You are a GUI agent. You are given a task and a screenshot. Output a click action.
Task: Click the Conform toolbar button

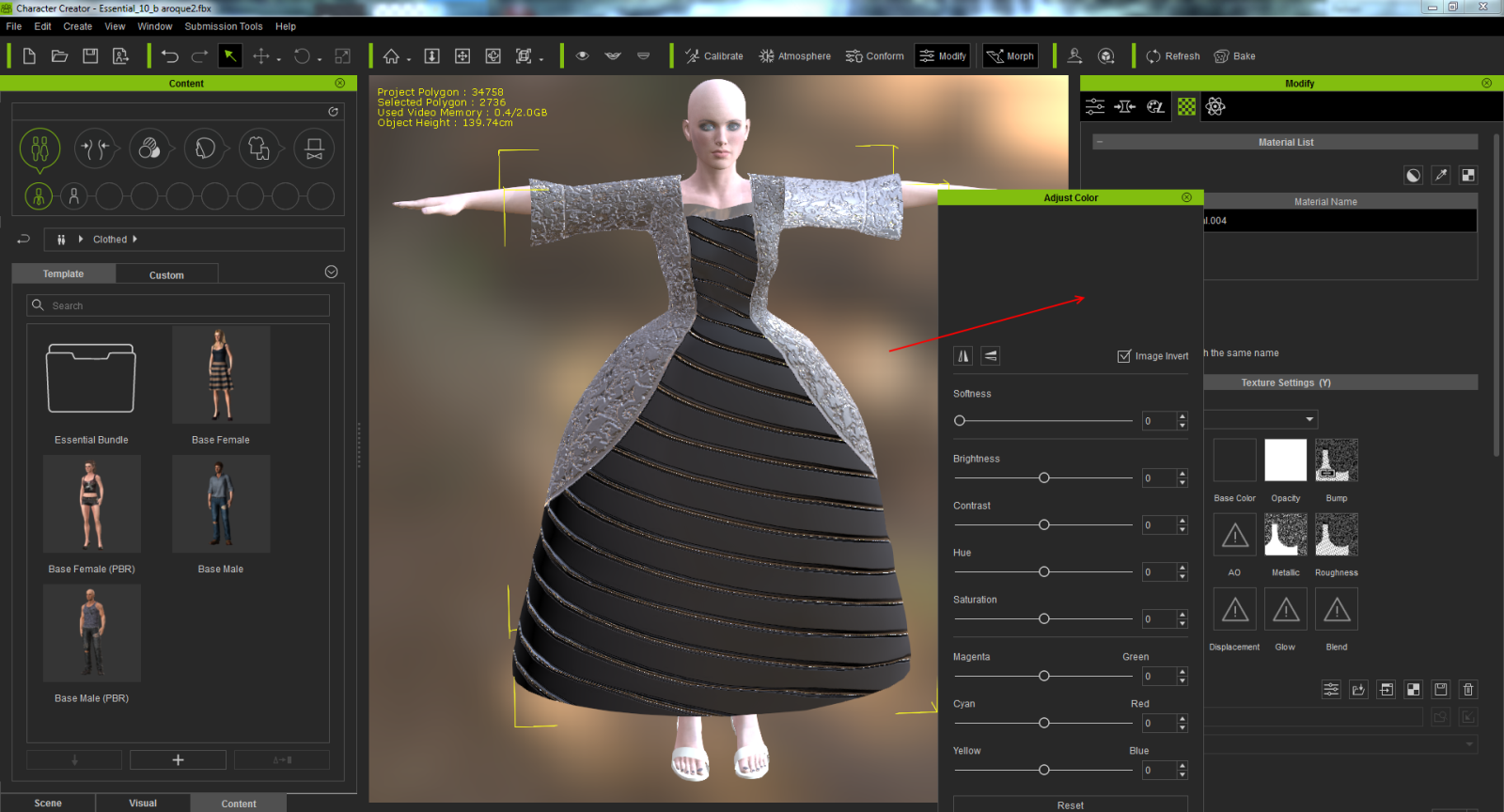[x=874, y=56]
